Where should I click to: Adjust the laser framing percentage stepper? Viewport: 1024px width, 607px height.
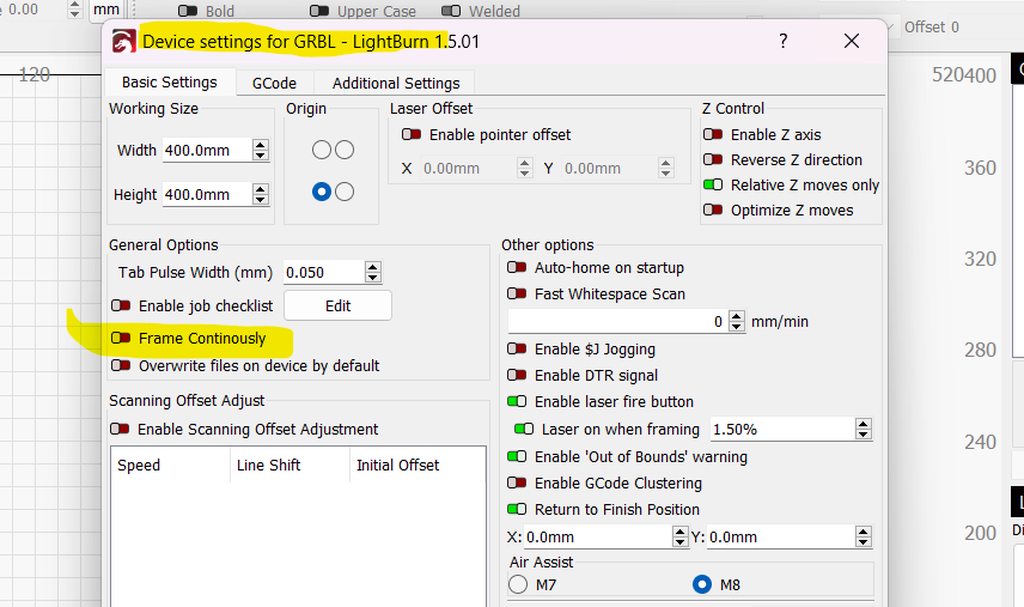click(x=863, y=429)
